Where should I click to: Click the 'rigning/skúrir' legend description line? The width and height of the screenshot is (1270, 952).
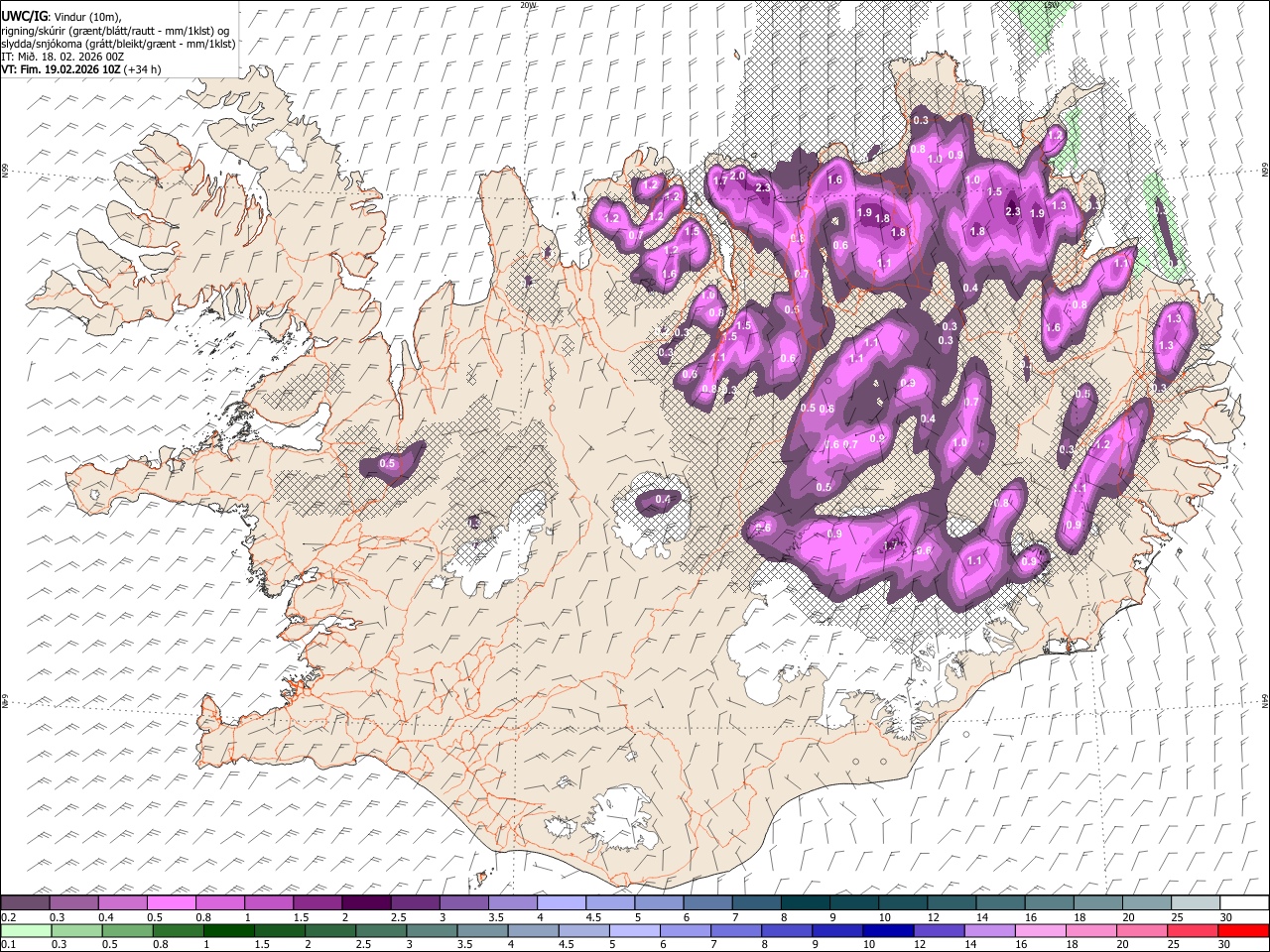(116, 30)
